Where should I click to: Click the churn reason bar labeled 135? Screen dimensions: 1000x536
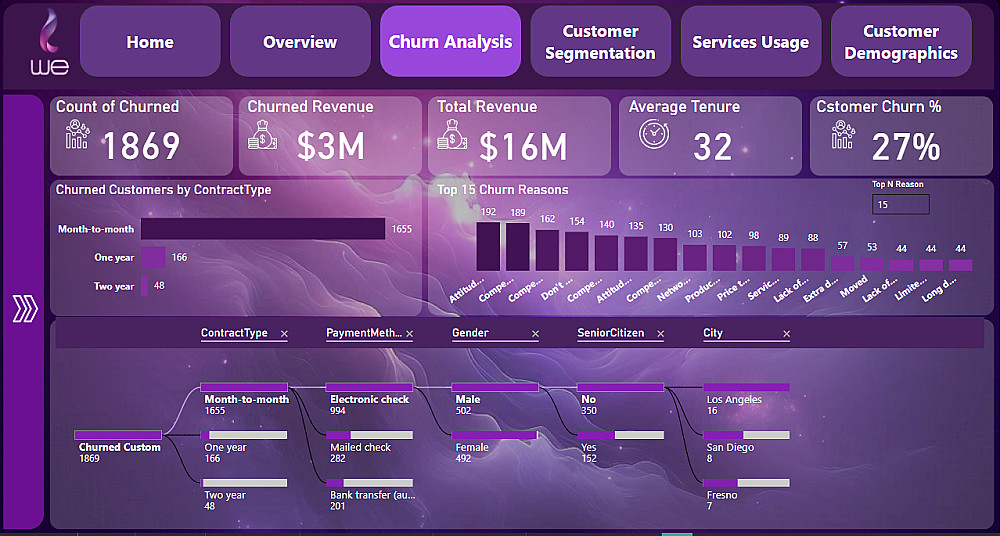636,253
